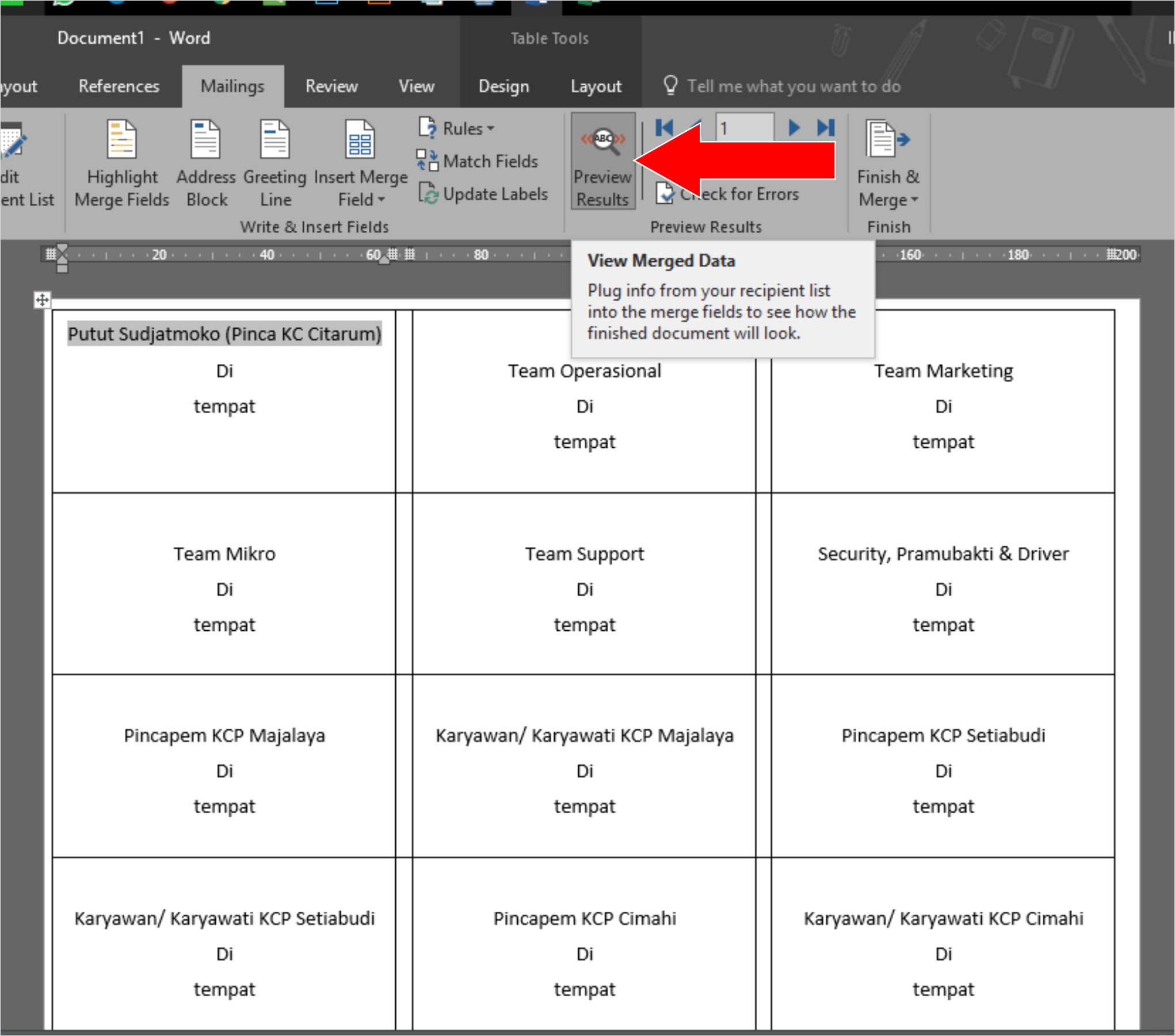Click the record number input field
The image size is (1175, 1036).
(x=740, y=128)
